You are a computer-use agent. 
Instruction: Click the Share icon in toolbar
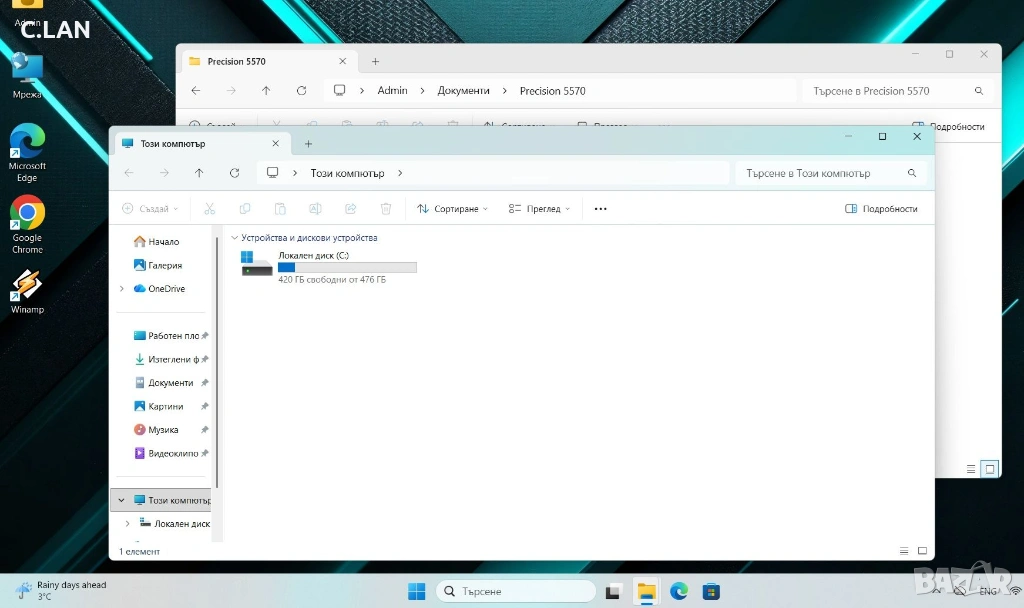point(350,209)
